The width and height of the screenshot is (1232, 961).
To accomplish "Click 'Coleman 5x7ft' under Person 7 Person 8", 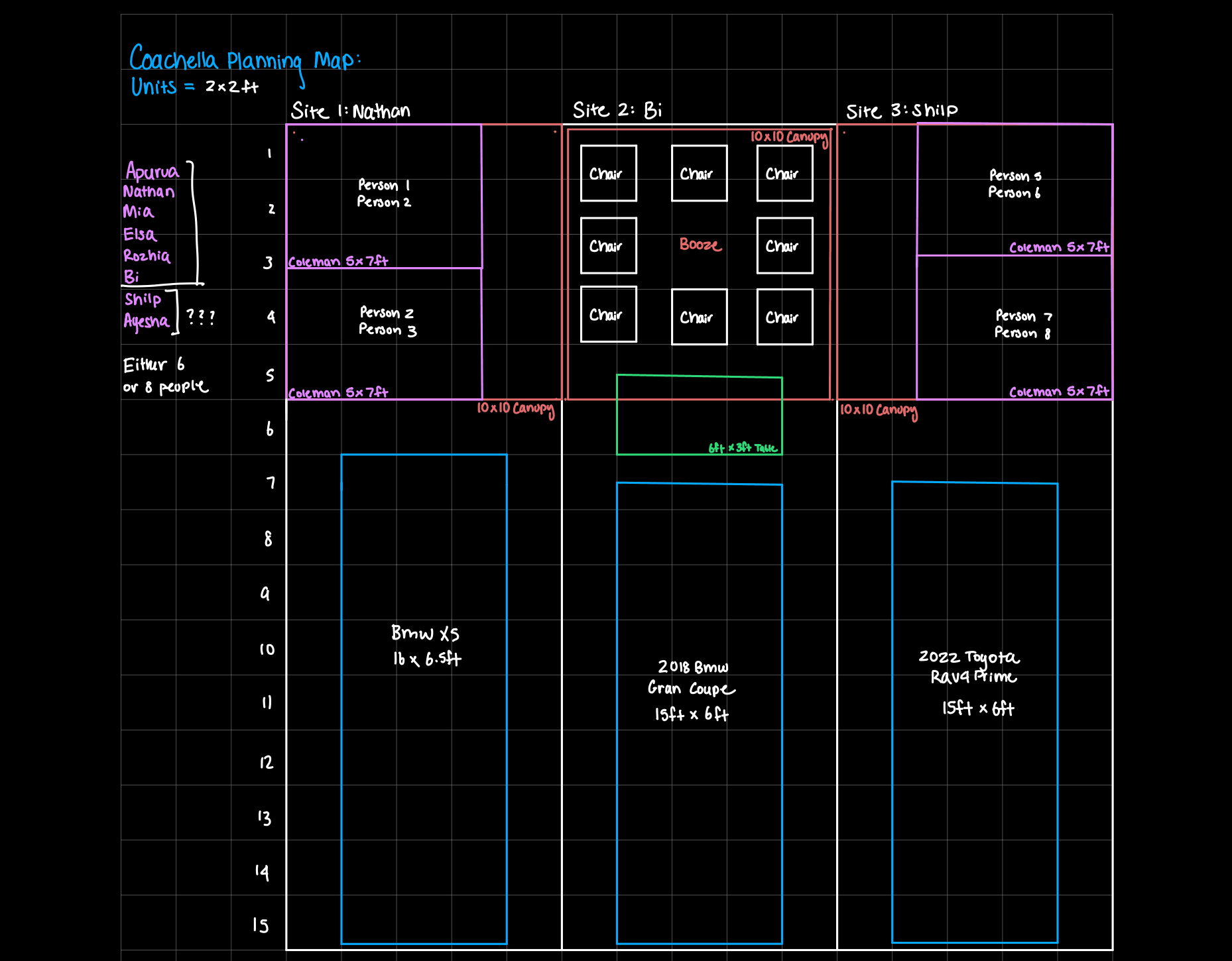I will coord(1059,392).
